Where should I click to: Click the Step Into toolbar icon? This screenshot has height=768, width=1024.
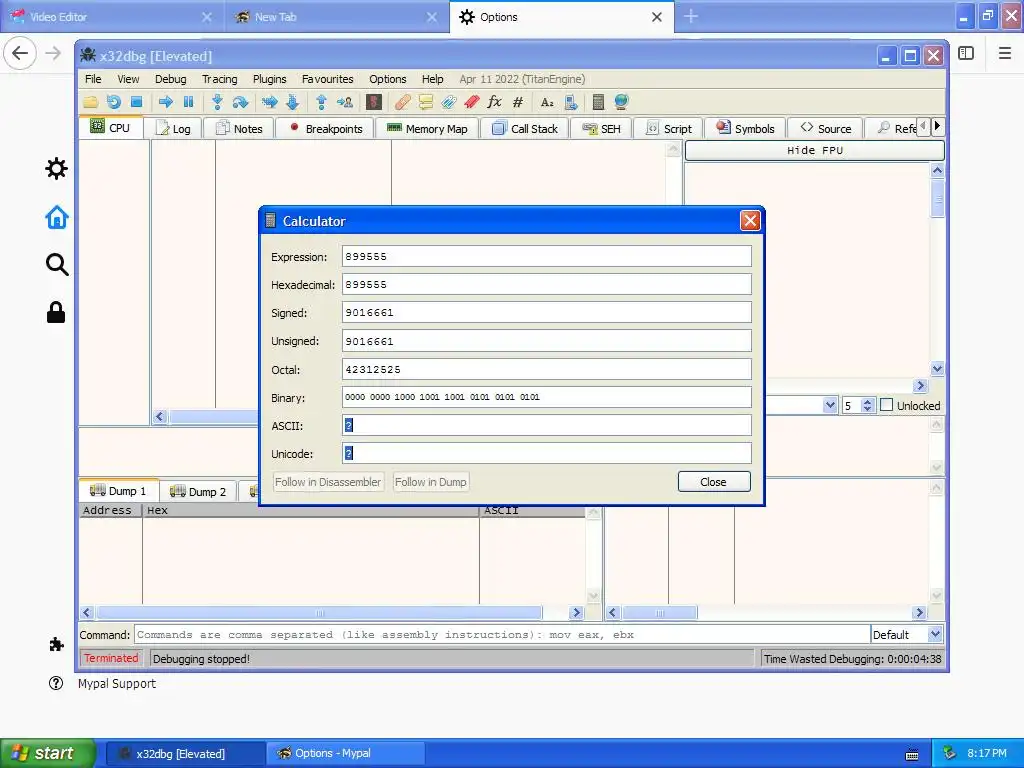(217, 102)
